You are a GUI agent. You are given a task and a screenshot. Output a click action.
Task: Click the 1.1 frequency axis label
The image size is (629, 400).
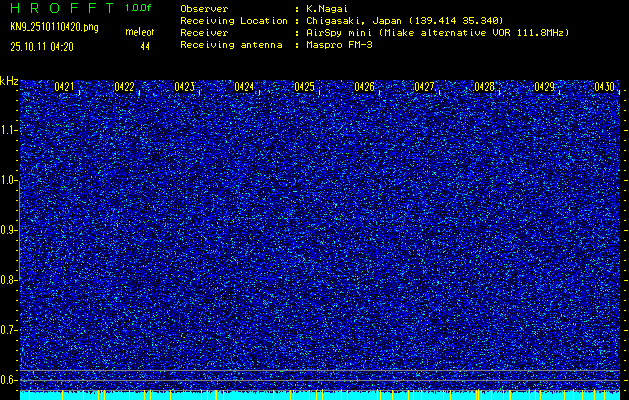point(9,130)
